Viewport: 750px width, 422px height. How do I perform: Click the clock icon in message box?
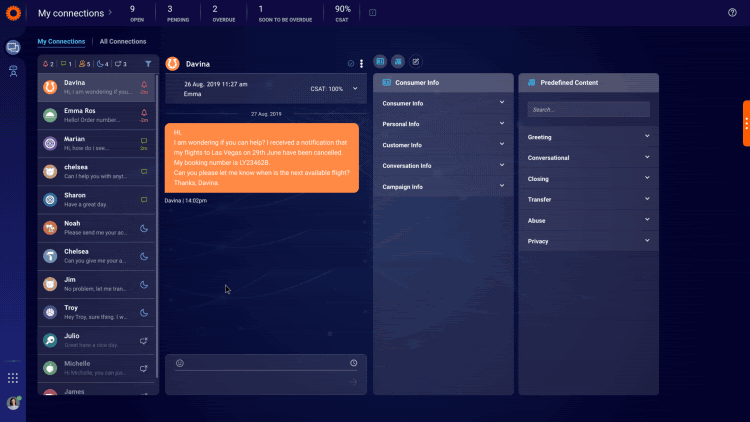click(353, 363)
